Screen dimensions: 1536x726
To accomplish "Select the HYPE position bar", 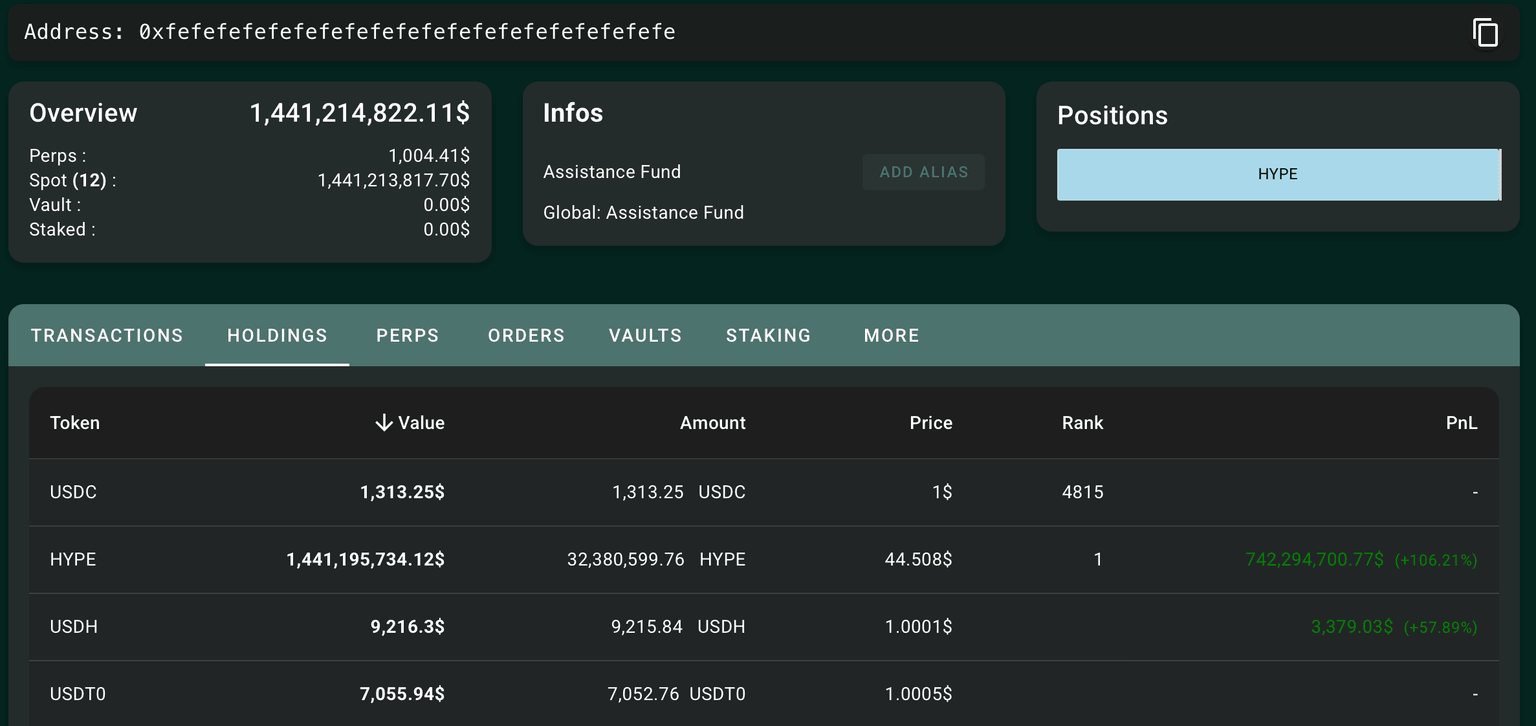I will coord(1278,174).
